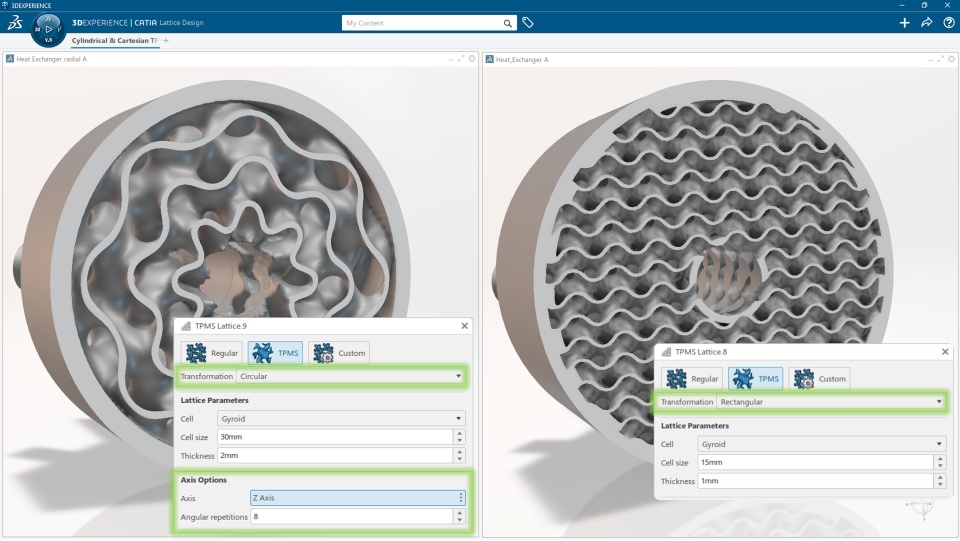Increase the 15mm Cell size stepper
The height and width of the screenshot is (541, 960).
click(940, 459)
